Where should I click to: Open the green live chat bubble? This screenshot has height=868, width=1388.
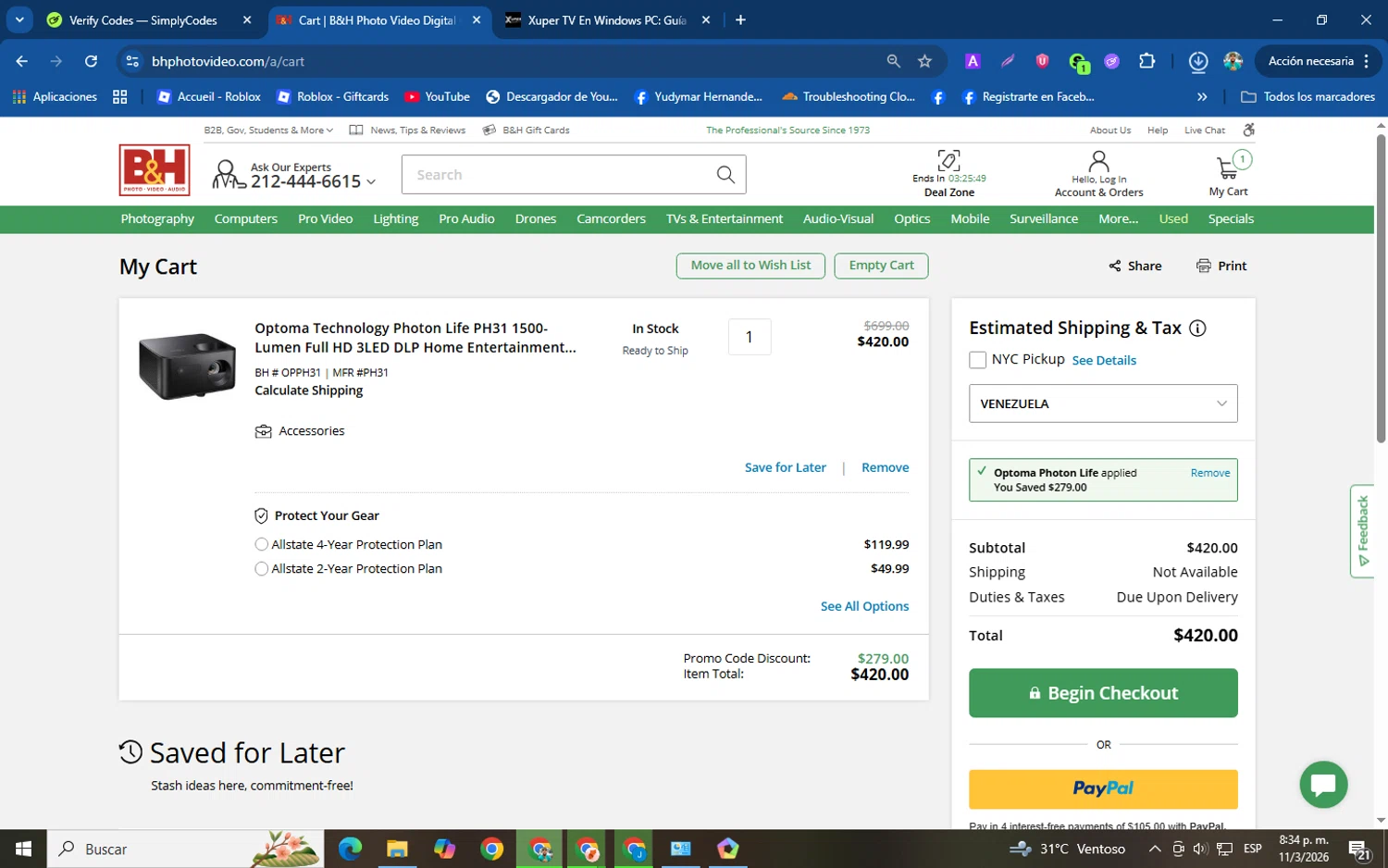click(1323, 785)
